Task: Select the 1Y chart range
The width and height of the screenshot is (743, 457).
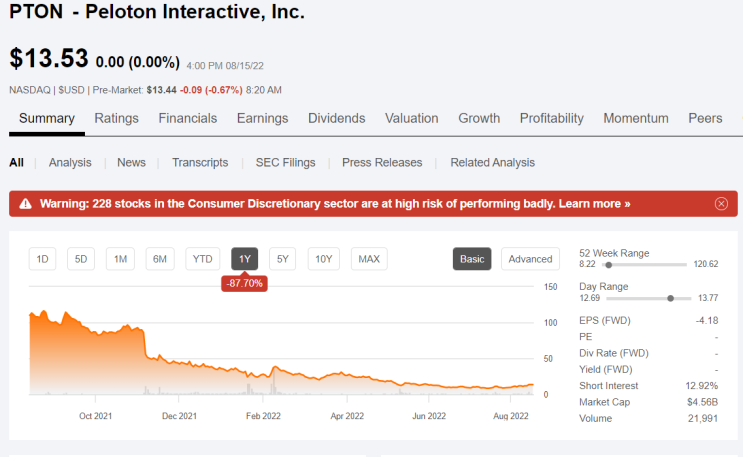Action: [x=245, y=259]
